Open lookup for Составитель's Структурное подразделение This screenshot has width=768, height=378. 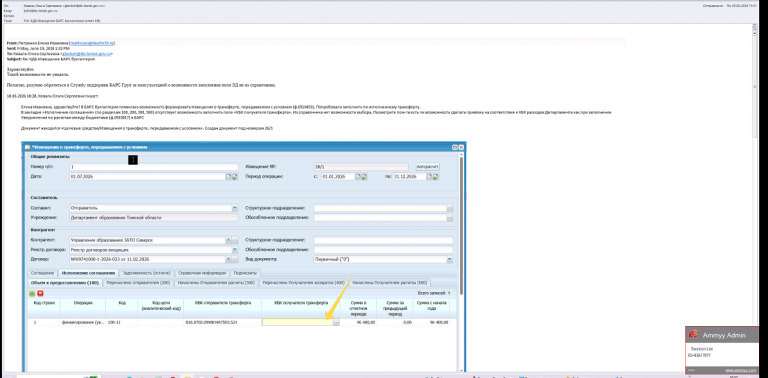pyautogui.click(x=450, y=208)
